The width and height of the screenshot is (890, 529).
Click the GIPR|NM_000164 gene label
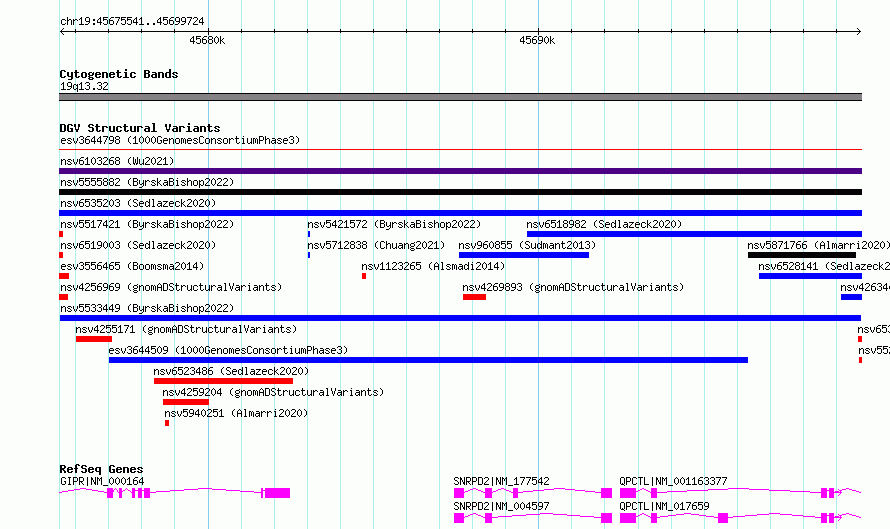click(x=102, y=481)
